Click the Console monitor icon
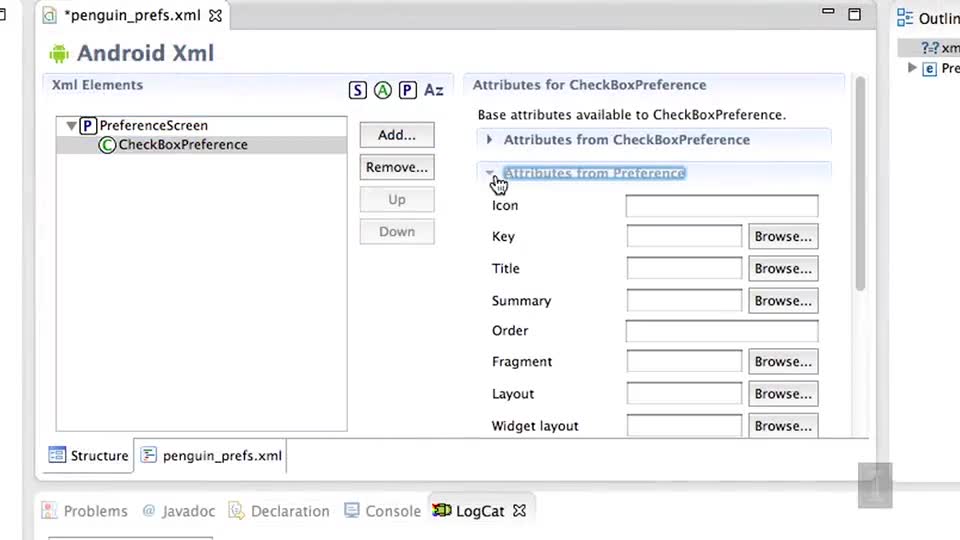The width and height of the screenshot is (960, 540). point(351,510)
